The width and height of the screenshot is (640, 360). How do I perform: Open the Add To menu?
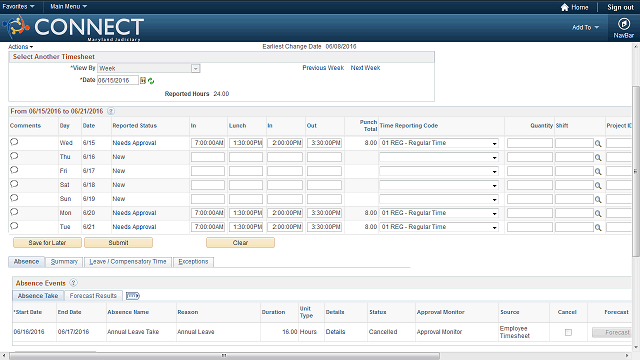(585, 27)
